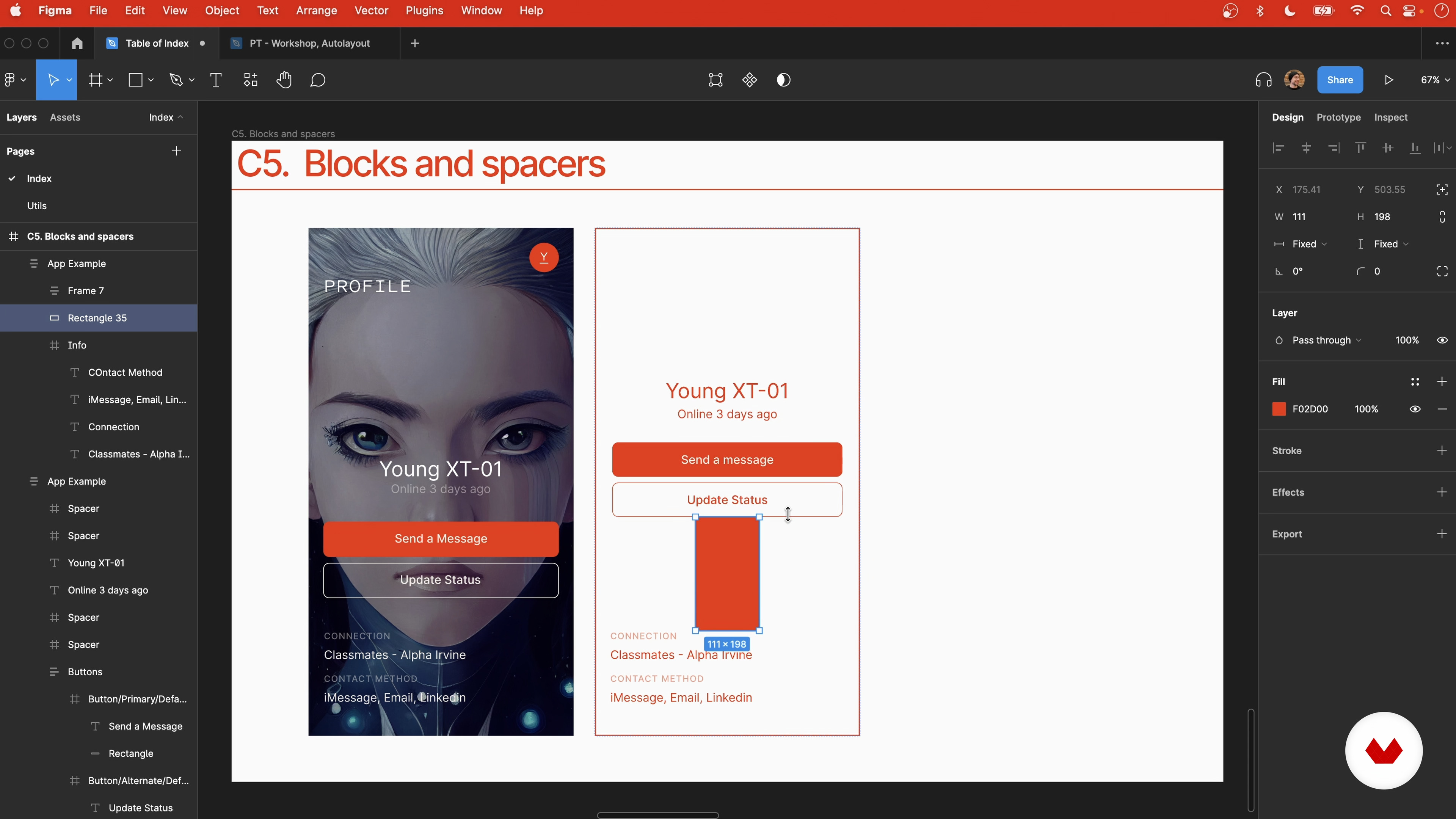1456x819 pixels.
Task: Open the Arrange menu
Action: (x=316, y=10)
